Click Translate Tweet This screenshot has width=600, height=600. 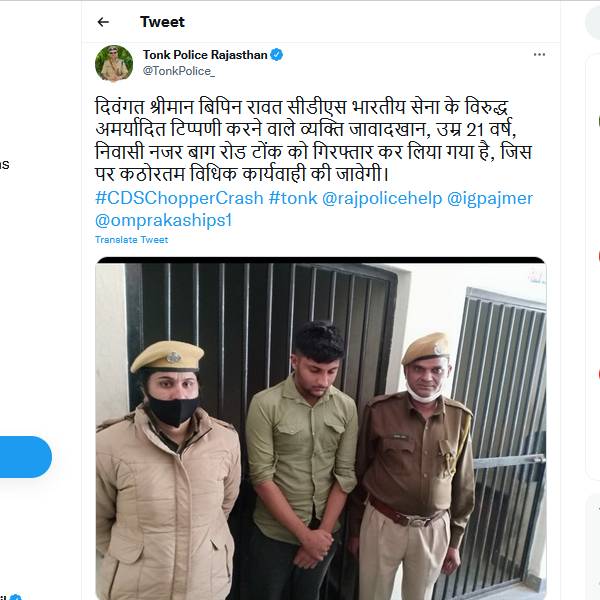tap(131, 240)
